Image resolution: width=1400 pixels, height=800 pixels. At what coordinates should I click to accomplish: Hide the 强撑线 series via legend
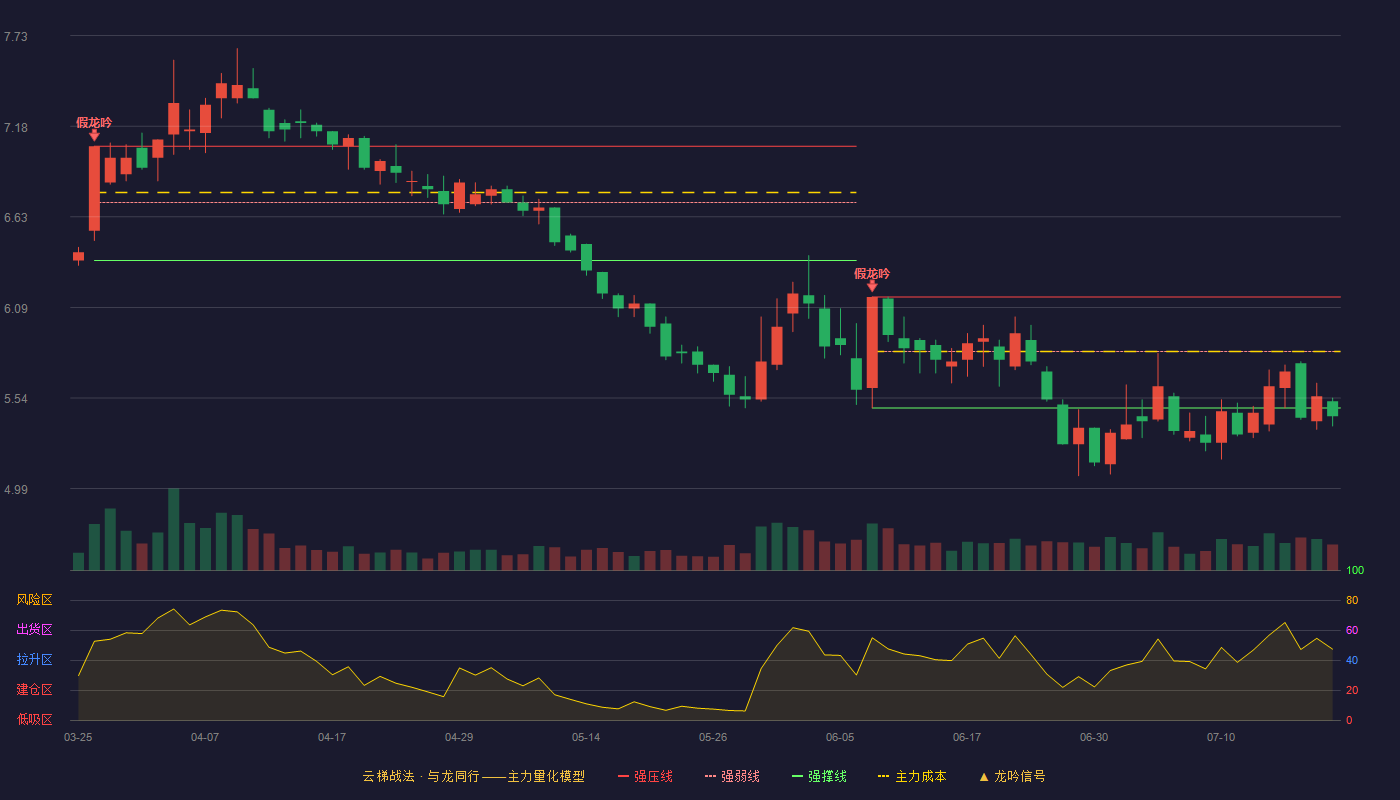pos(819,776)
